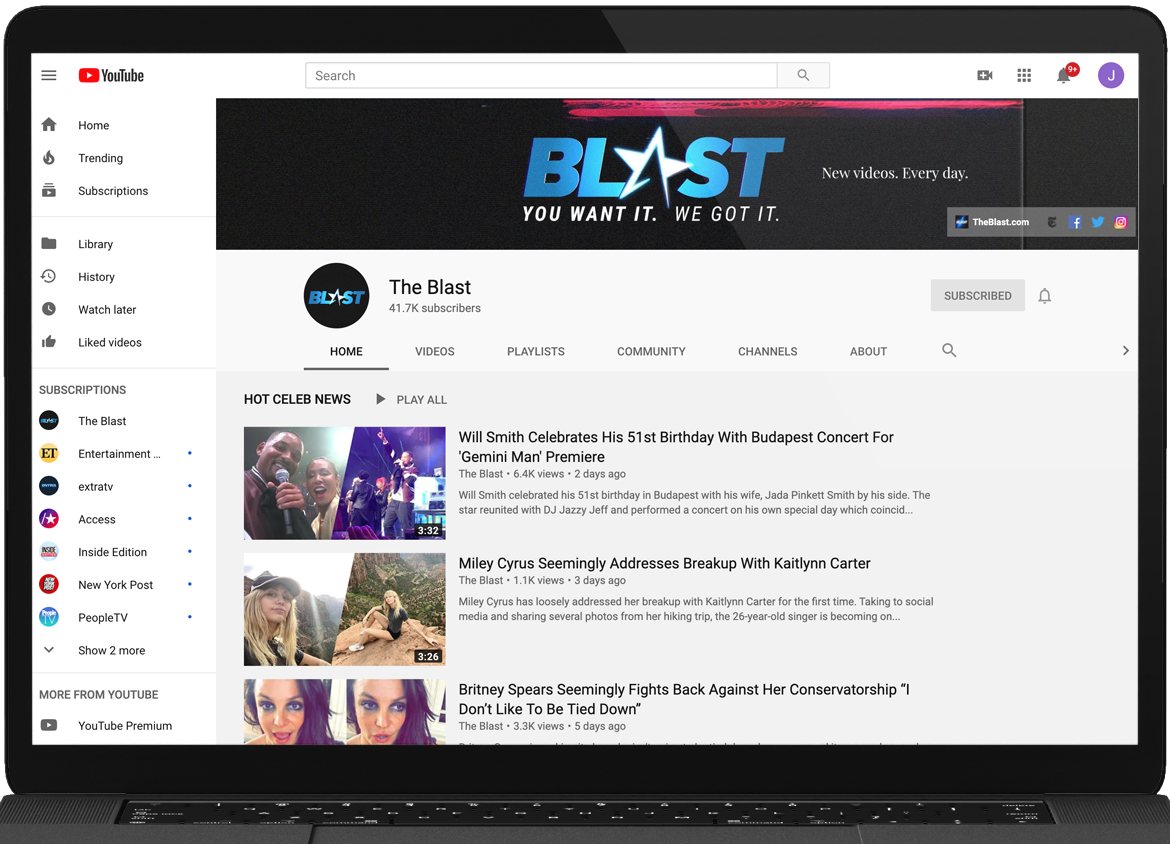Open the PeopleTV channel avatar
Image resolution: width=1170 pixels, height=844 pixels.
49,617
